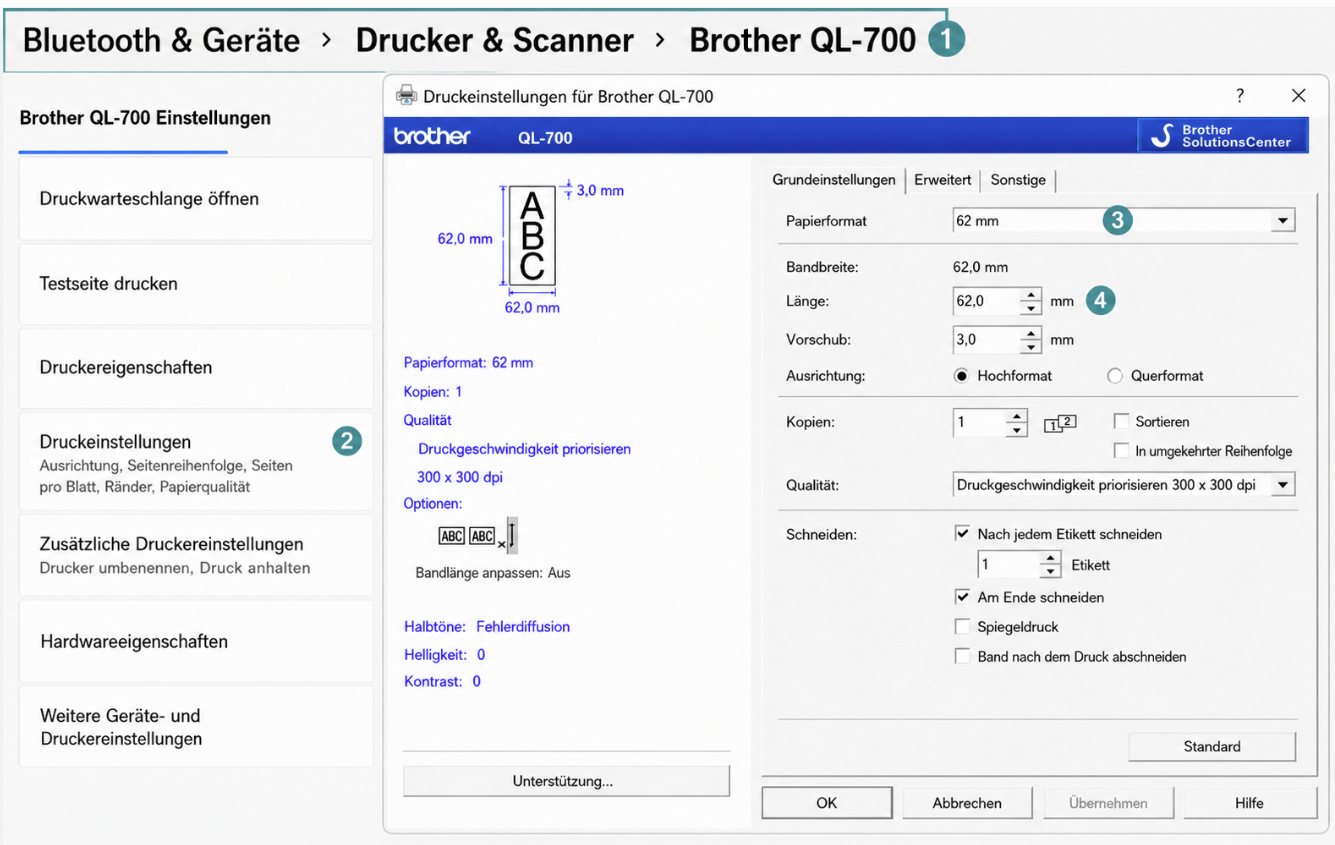Click the Vorschub input field

[x=986, y=340]
